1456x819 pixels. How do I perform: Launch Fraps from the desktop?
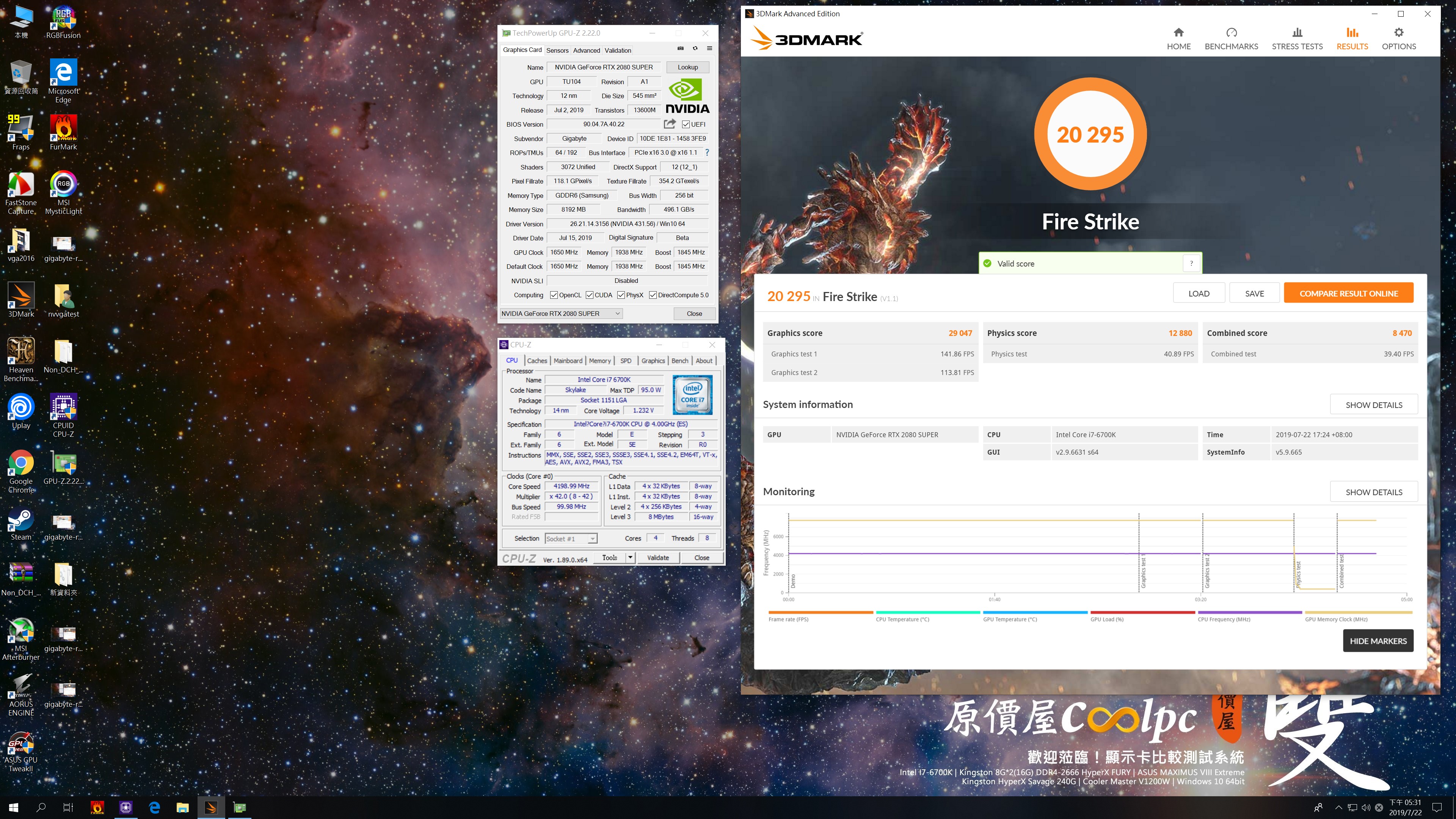coord(21,132)
